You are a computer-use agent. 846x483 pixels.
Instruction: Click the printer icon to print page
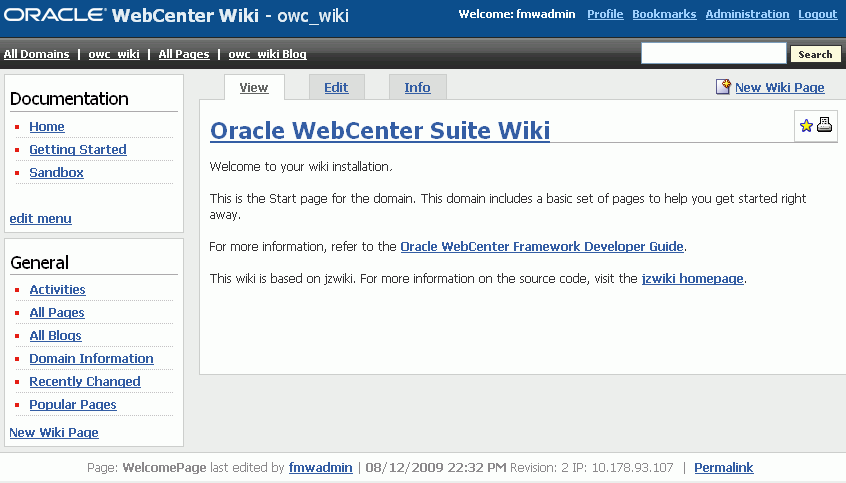pos(824,125)
